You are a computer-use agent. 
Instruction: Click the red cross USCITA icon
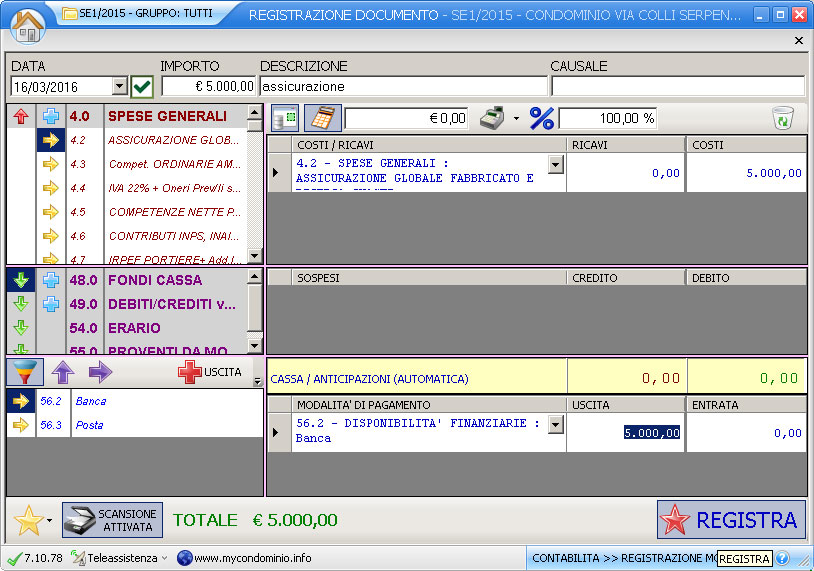189,373
